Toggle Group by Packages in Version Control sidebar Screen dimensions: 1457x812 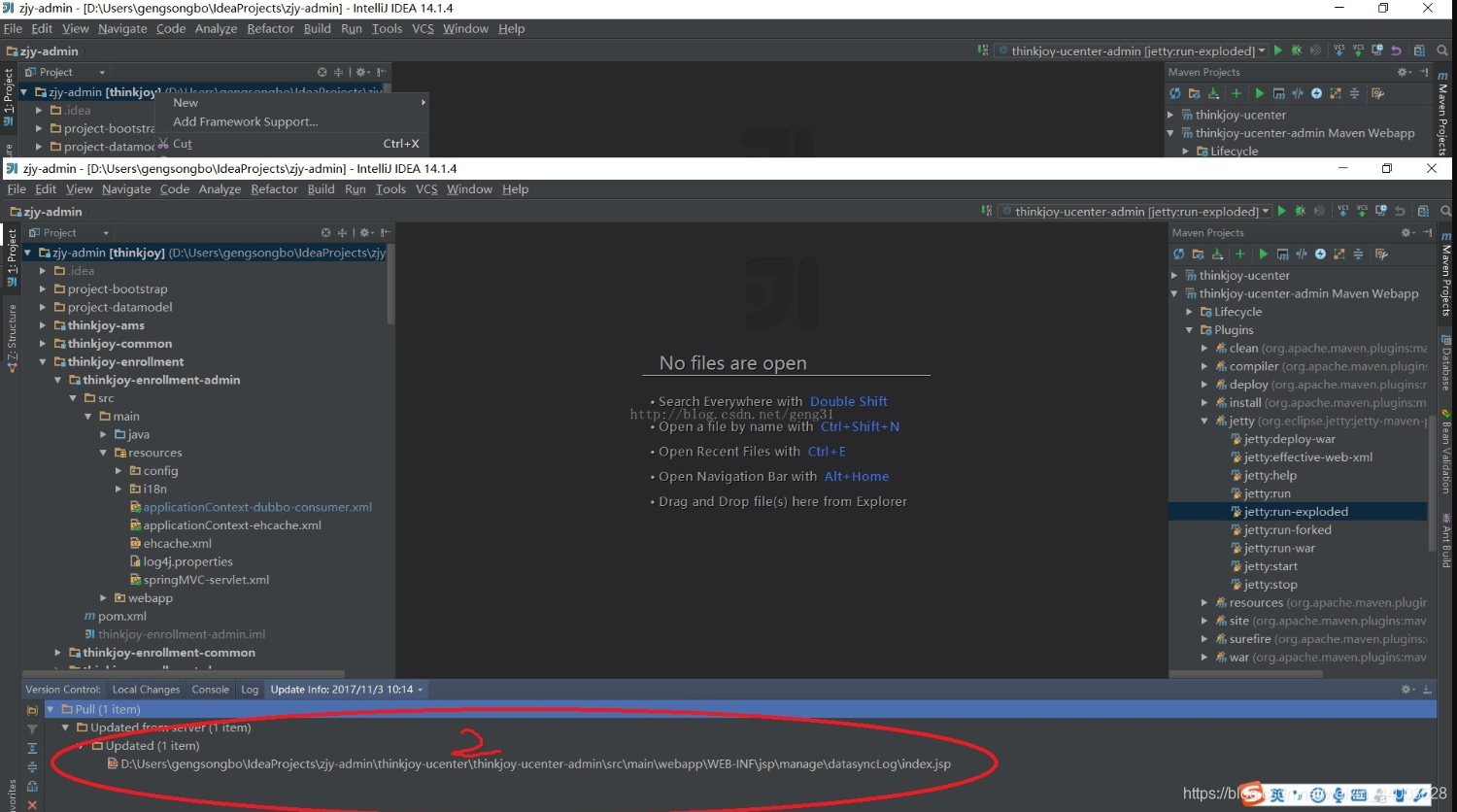tap(32, 710)
